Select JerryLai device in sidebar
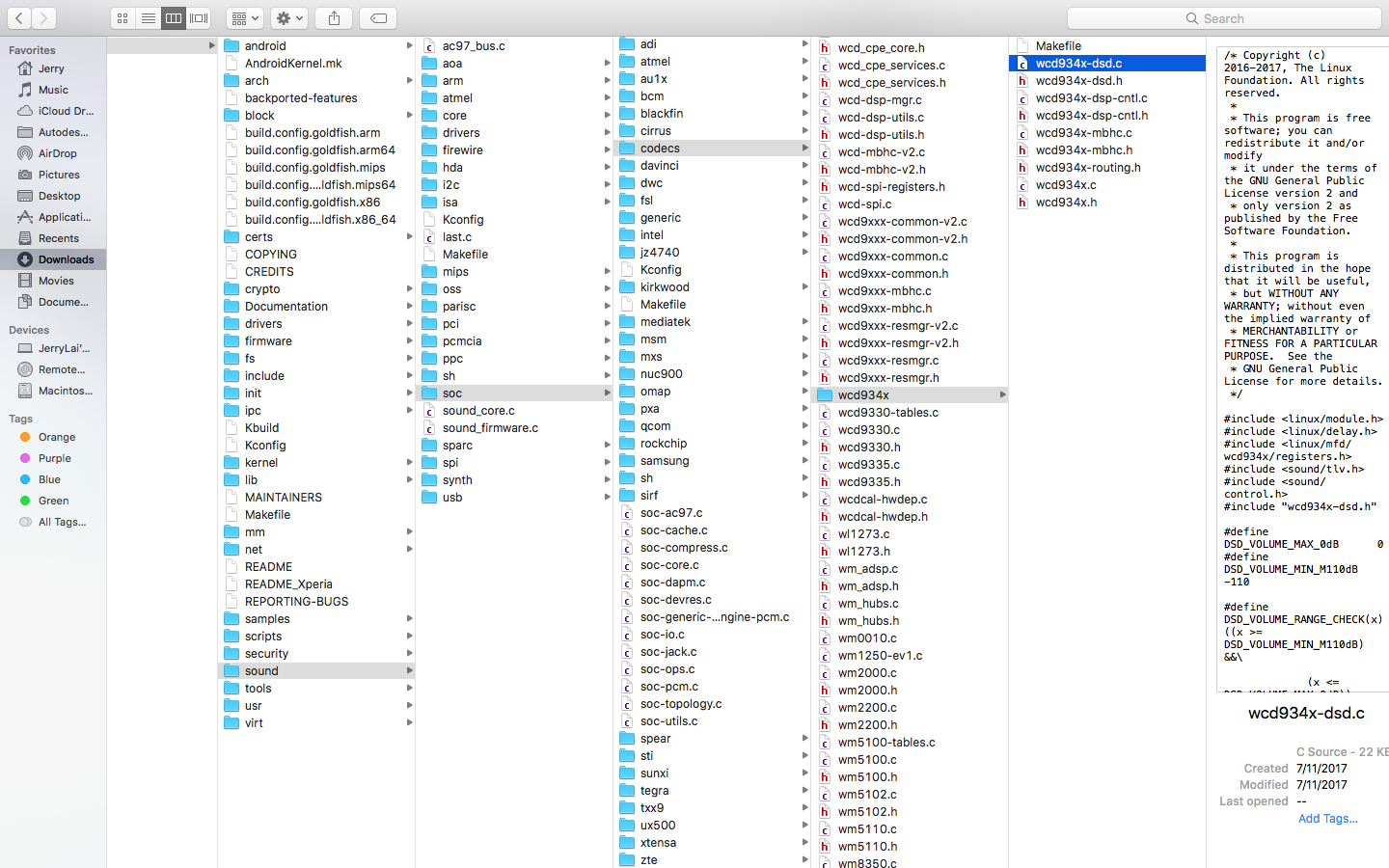Screen dimensions: 1389x868 53,348
